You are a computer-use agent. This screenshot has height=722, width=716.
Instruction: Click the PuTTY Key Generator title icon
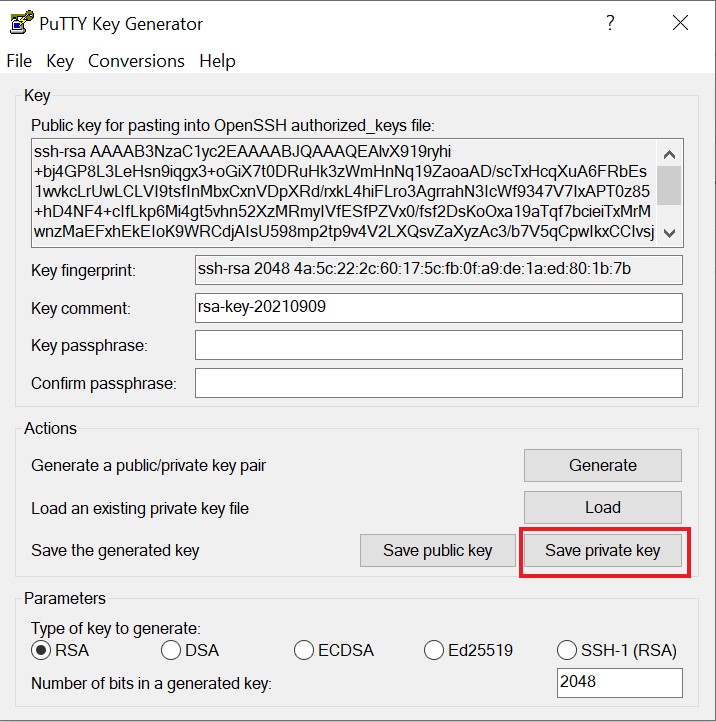(x=21, y=23)
